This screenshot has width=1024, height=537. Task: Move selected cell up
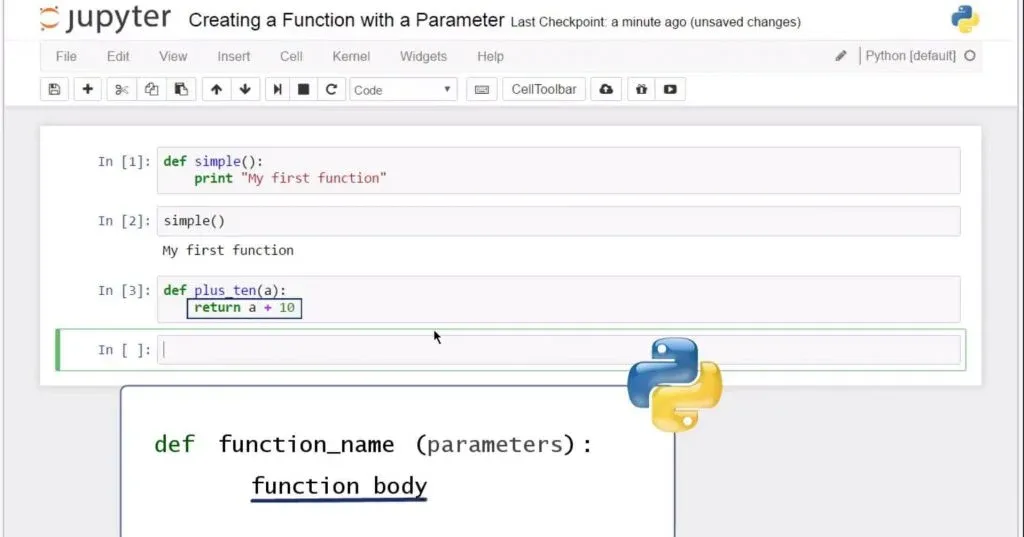[x=216, y=89]
